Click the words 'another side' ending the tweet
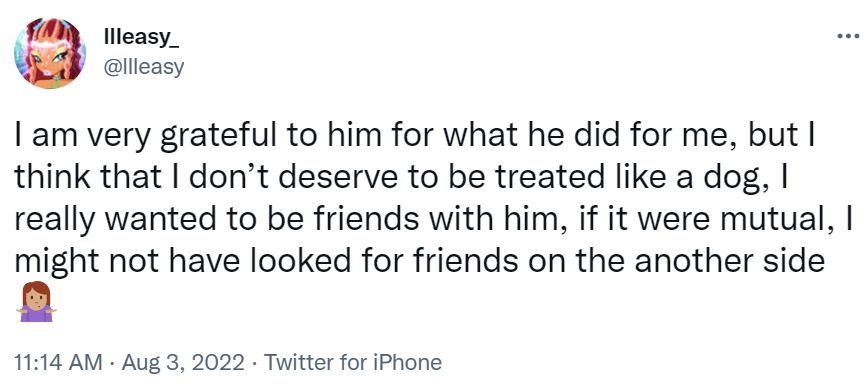Screen dimensions: 864x385 coord(728,261)
